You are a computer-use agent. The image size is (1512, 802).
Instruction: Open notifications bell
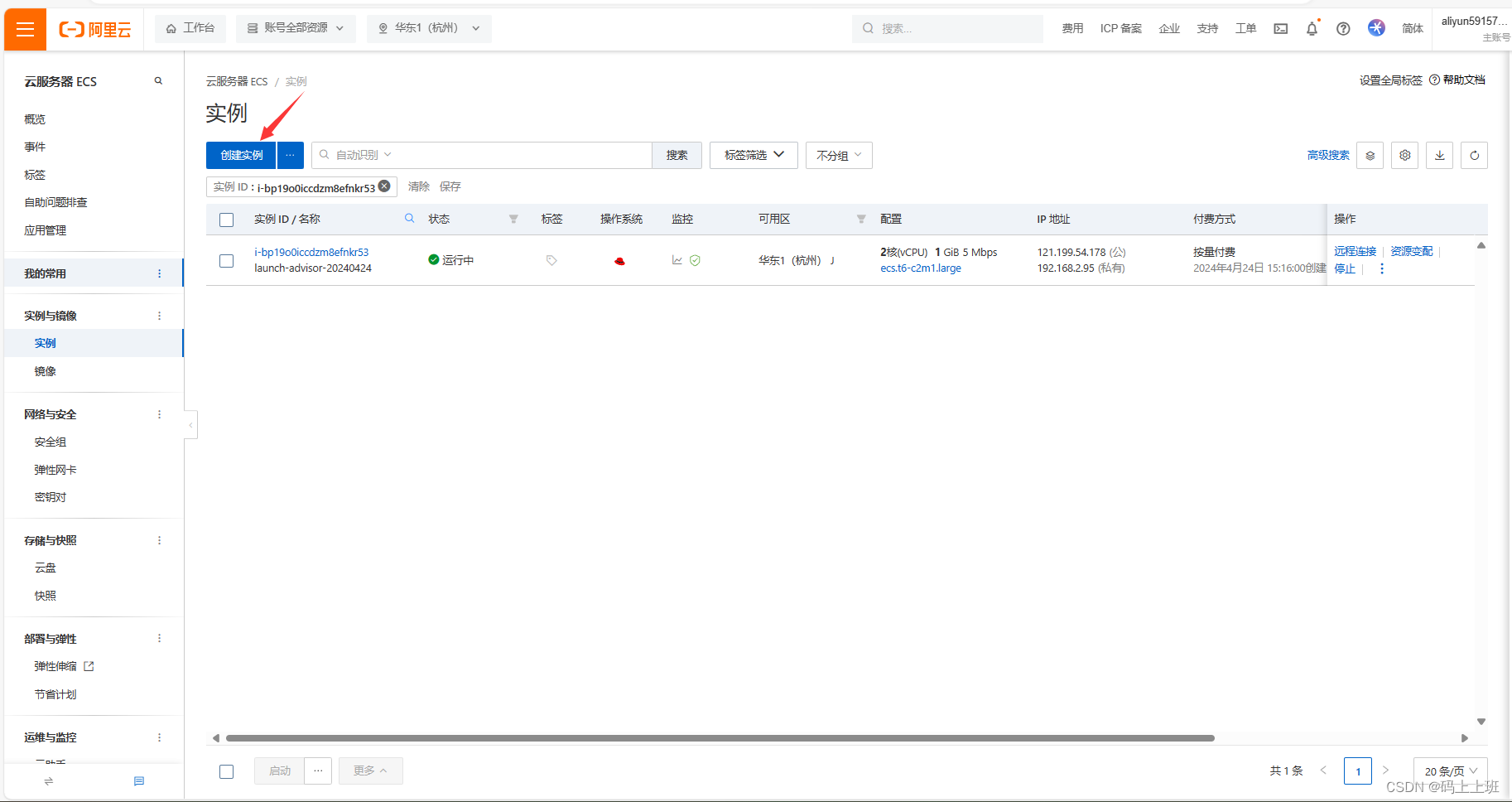pos(1312,29)
